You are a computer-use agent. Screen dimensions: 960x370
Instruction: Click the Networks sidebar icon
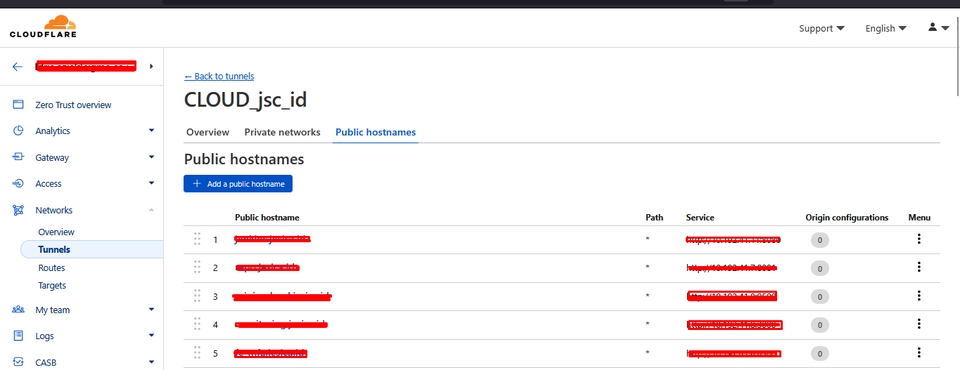click(18, 210)
